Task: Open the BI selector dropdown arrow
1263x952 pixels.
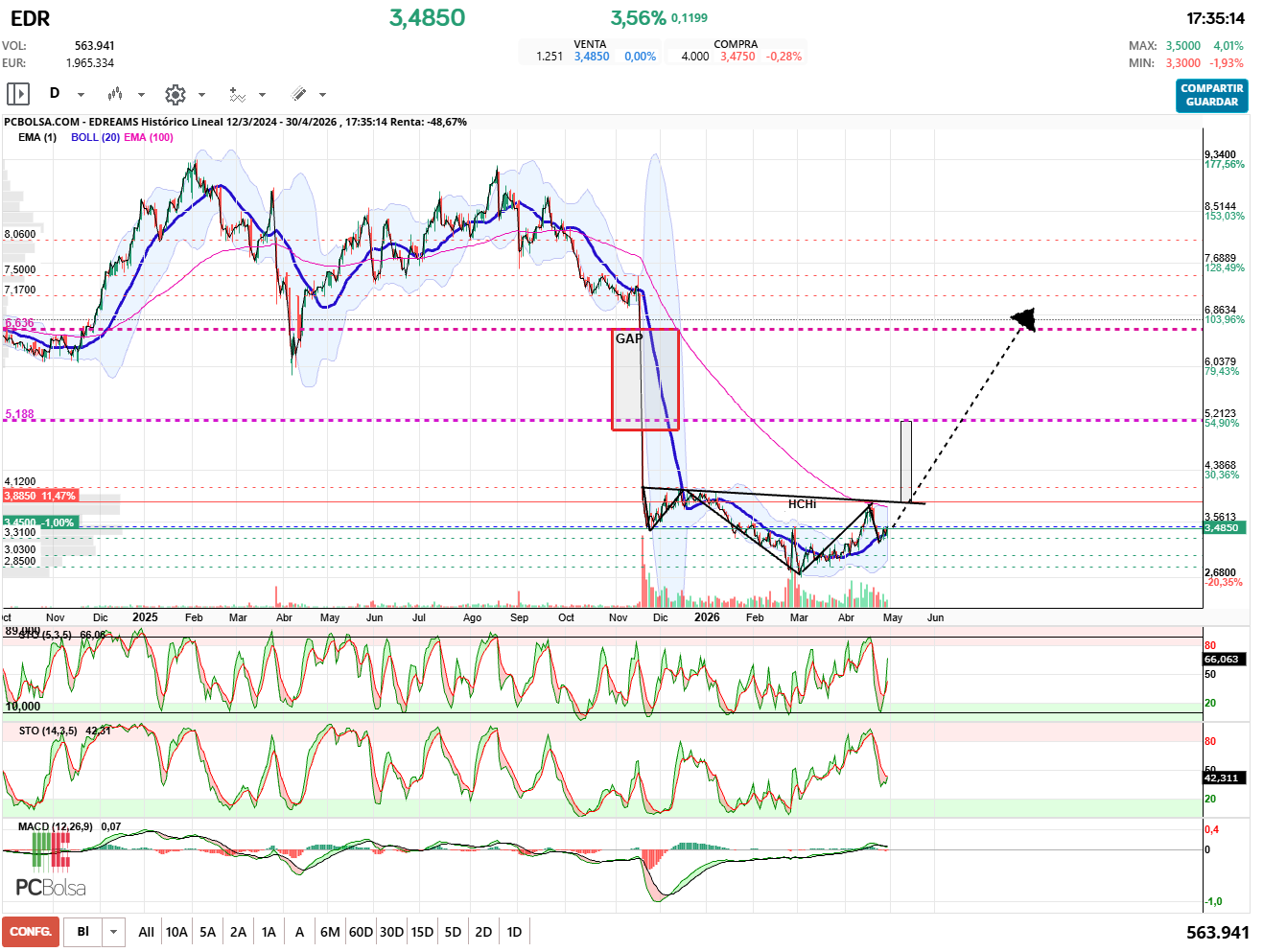Action: click(114, 932)
